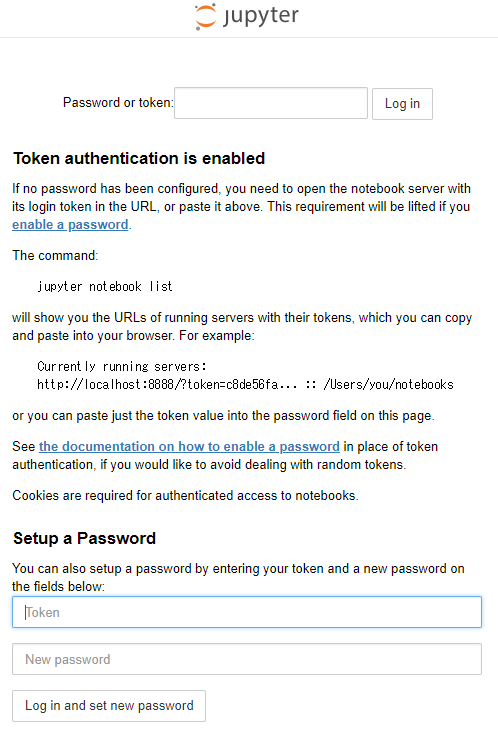Click the orange Jupyter logo icon

tap(205, 16)
